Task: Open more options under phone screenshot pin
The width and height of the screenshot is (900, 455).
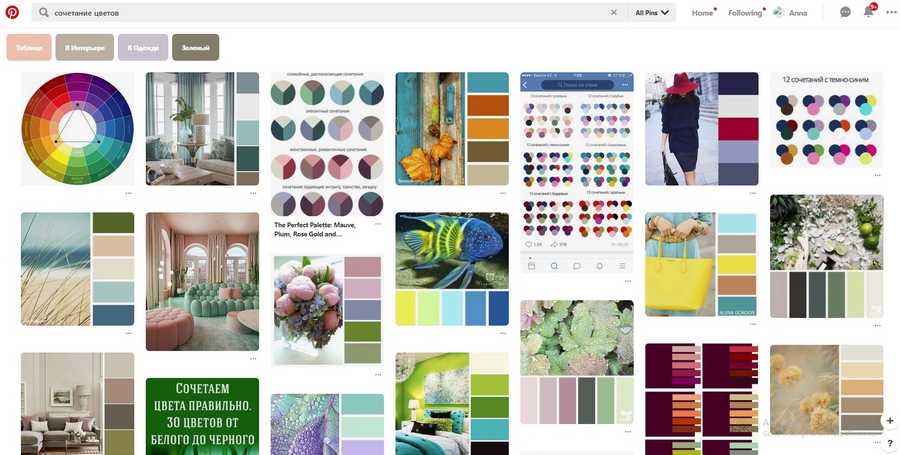Action: tap(628, 281)
